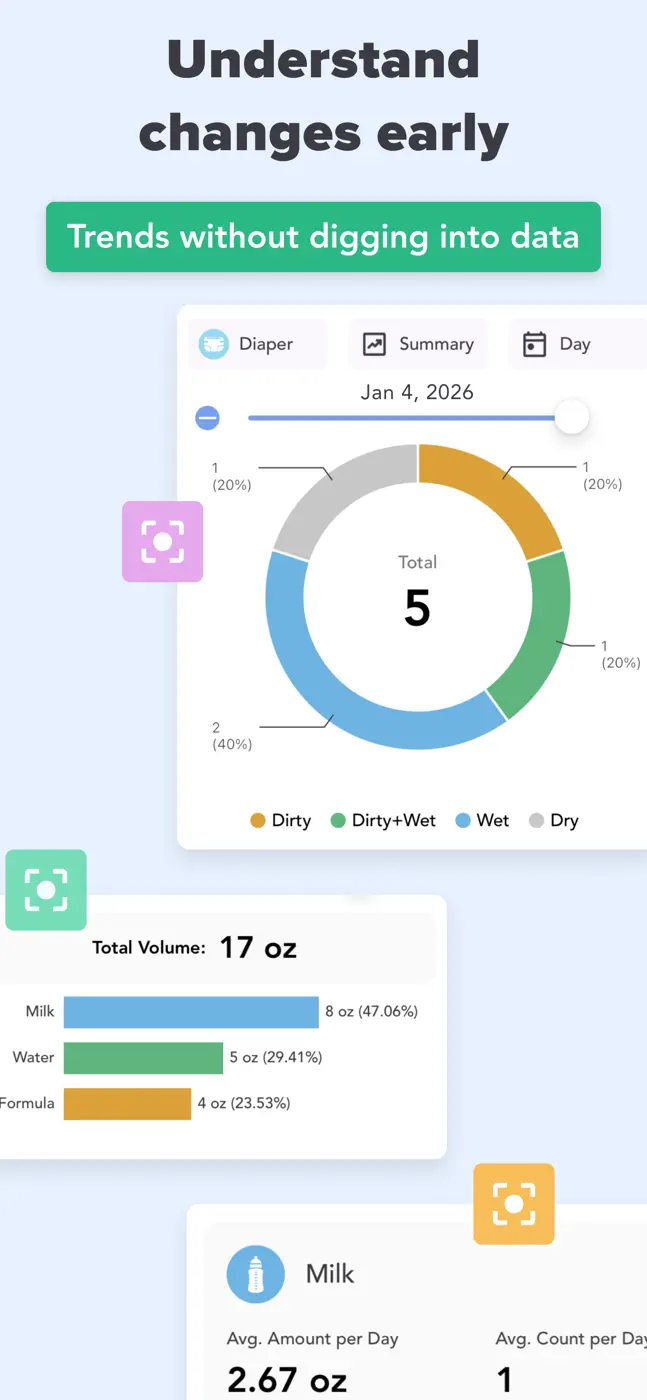647x1400 pixels.
Task: Open the Summary view dropdown
Action: 417,344
